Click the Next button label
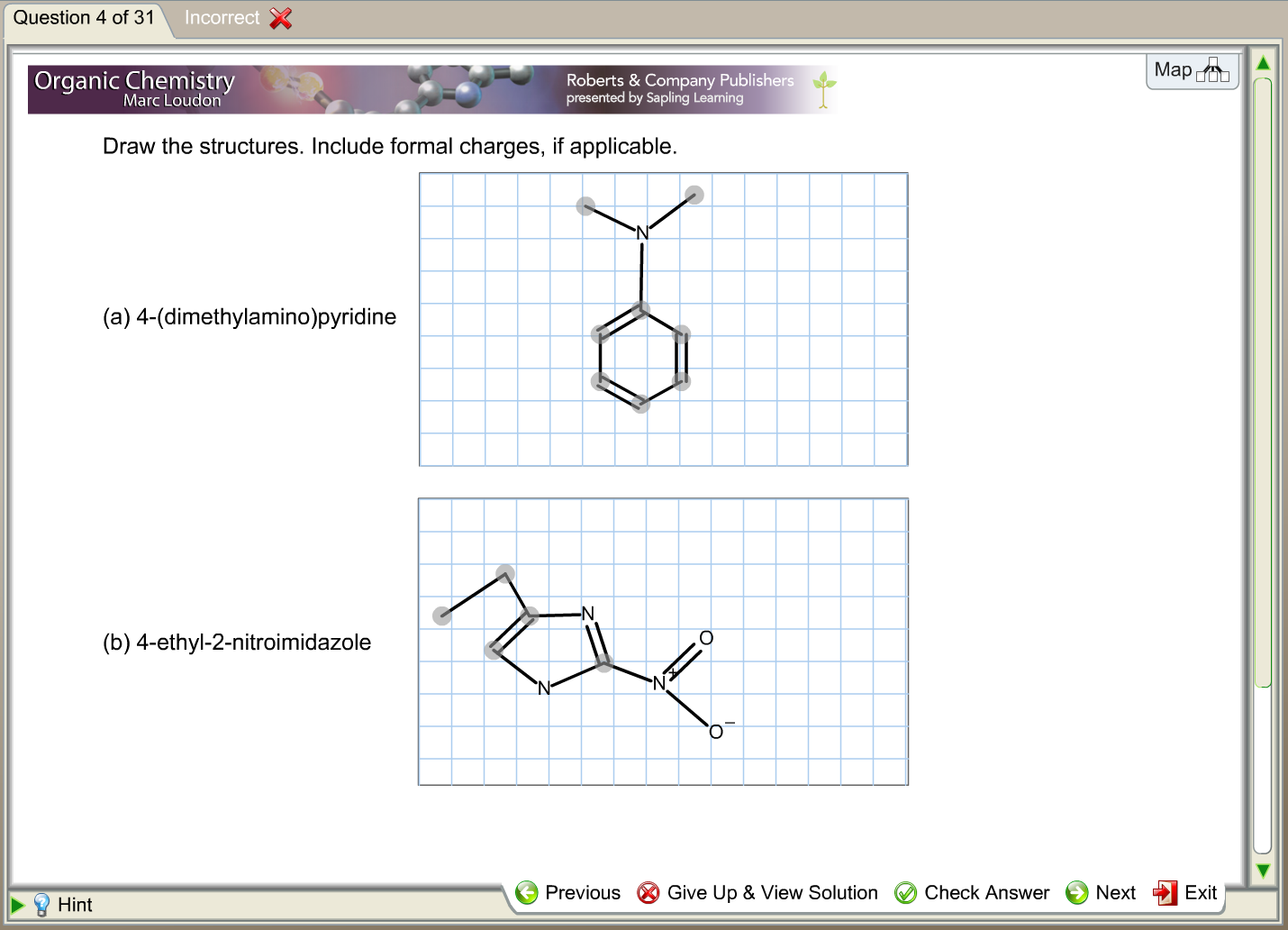 click(x=1116, y=892)
